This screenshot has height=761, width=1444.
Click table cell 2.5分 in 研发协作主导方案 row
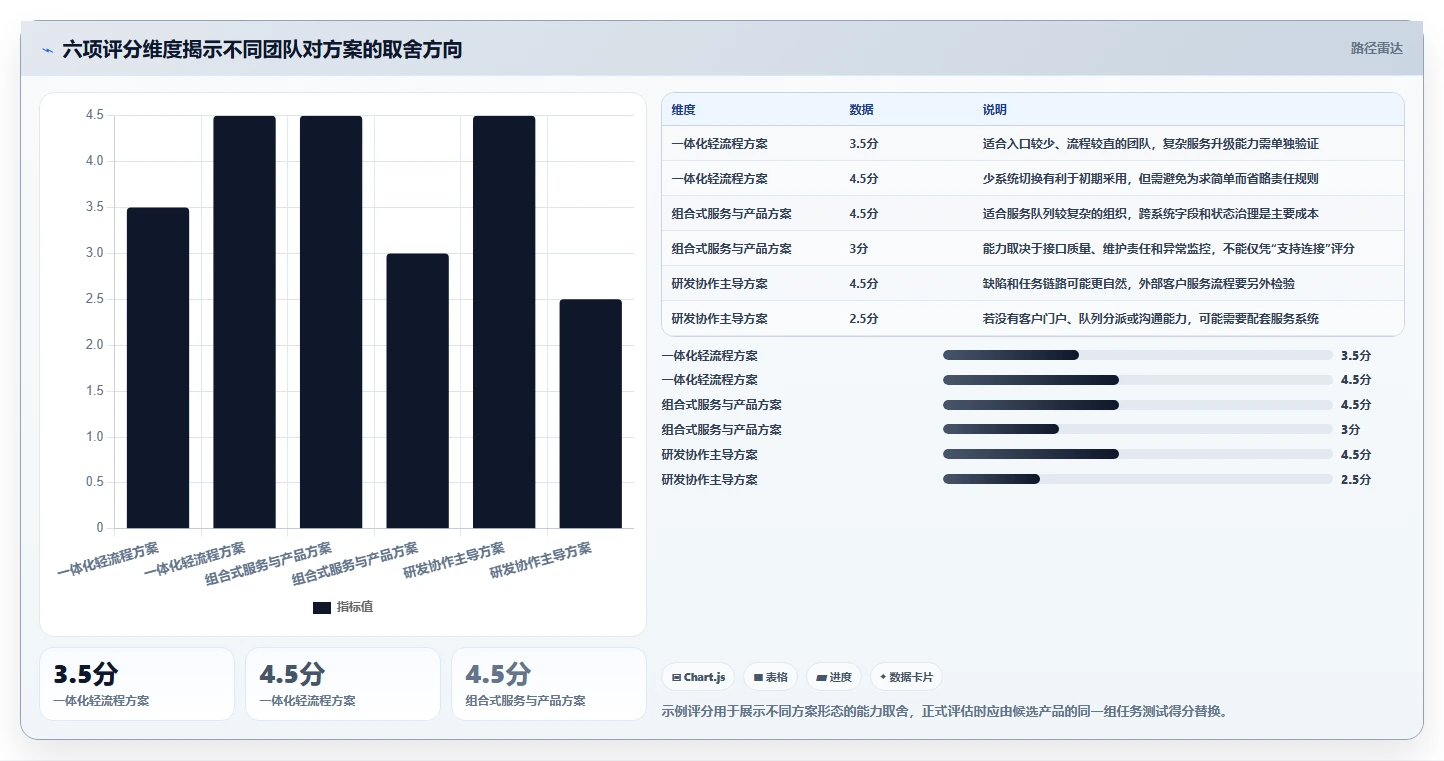coord(864,319)
